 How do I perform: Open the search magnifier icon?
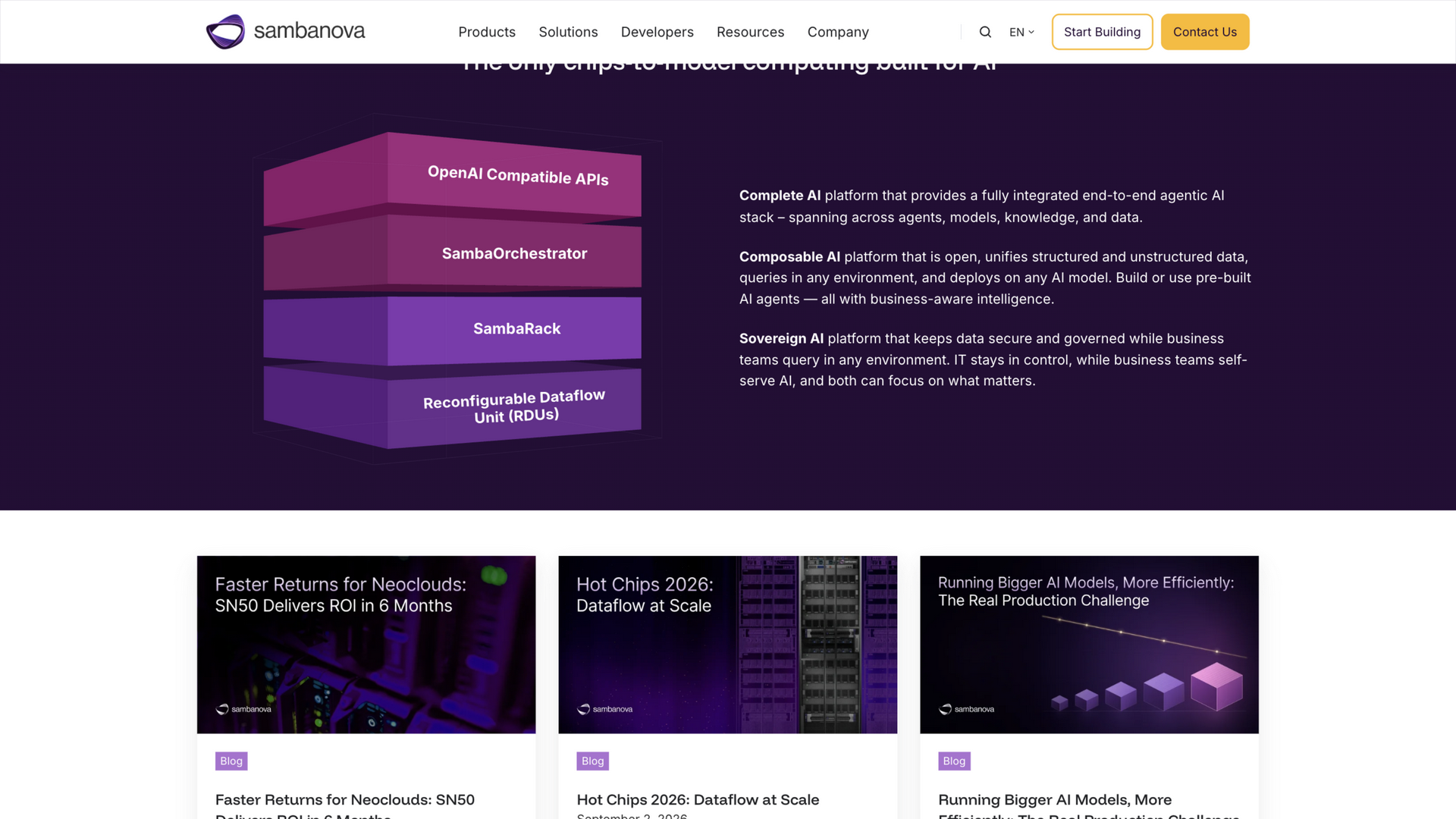tap(985, 32)
